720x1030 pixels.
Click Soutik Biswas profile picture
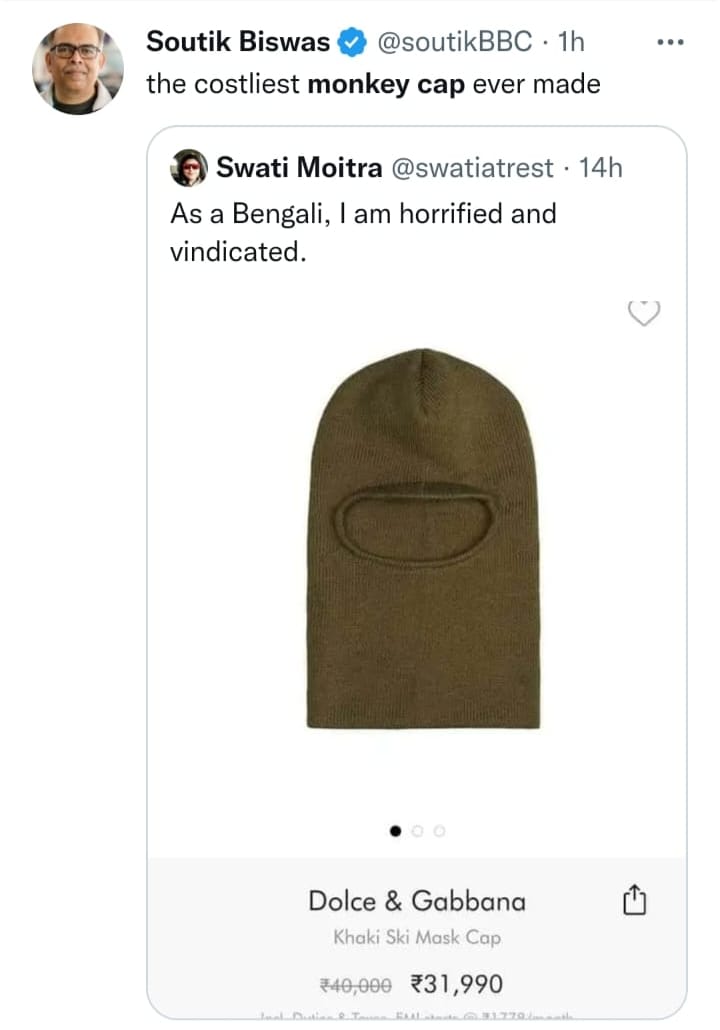tap(78, 68)
